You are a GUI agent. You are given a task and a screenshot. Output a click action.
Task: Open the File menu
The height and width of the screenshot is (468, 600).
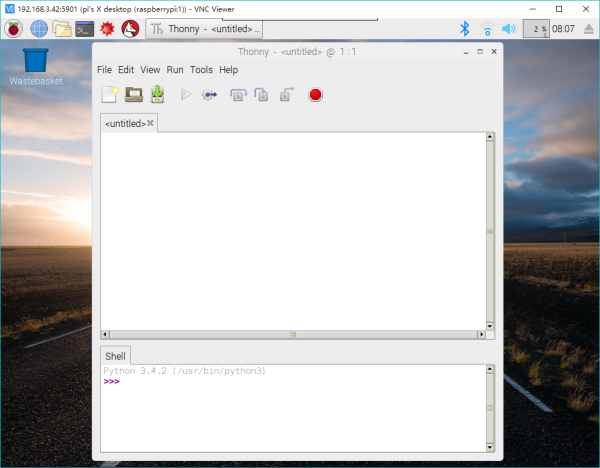104,70
